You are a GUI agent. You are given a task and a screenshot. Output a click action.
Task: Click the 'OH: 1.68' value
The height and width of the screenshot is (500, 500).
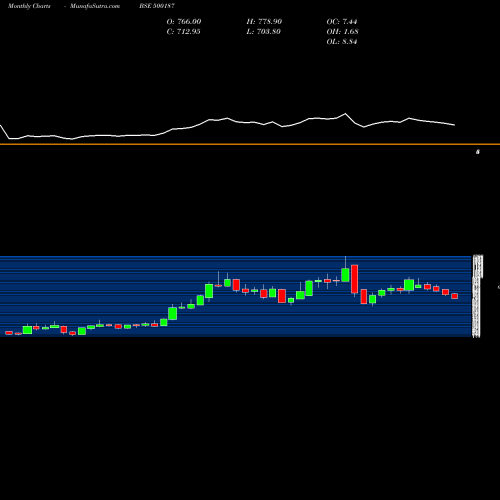[x=343, y=31]
